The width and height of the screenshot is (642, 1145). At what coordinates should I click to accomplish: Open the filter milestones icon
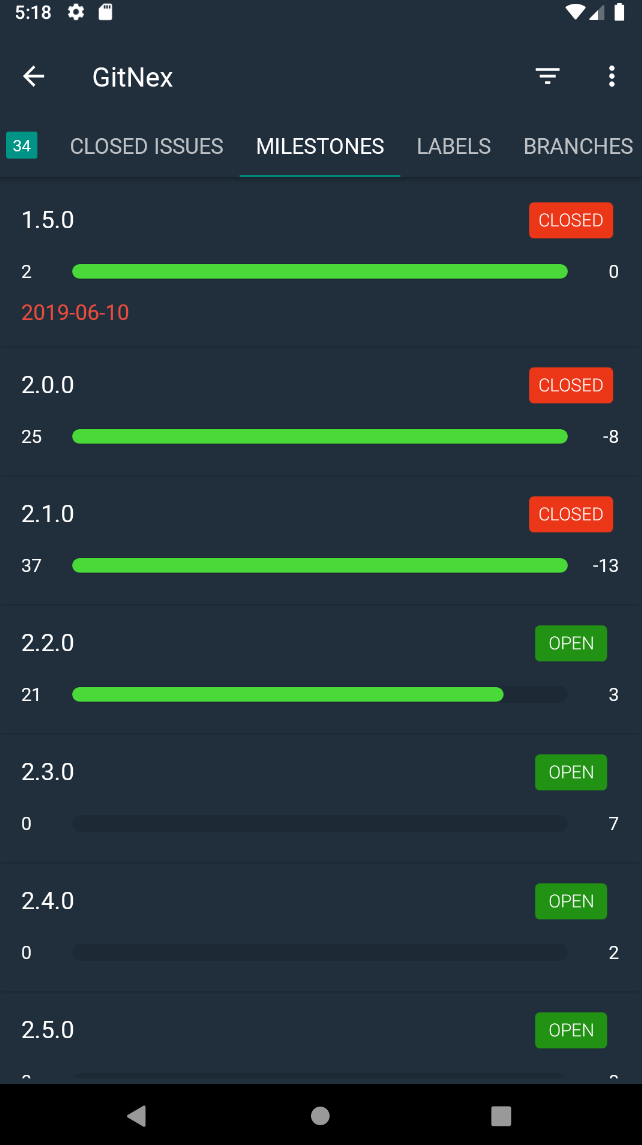[x=547, y=77]
